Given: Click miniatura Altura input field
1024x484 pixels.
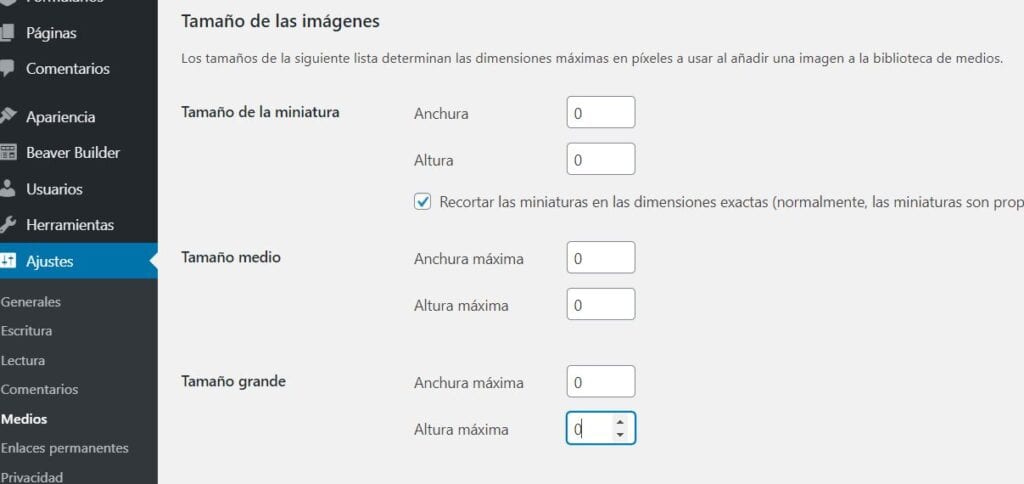Looking at the screenshot, I should (601, 159).
